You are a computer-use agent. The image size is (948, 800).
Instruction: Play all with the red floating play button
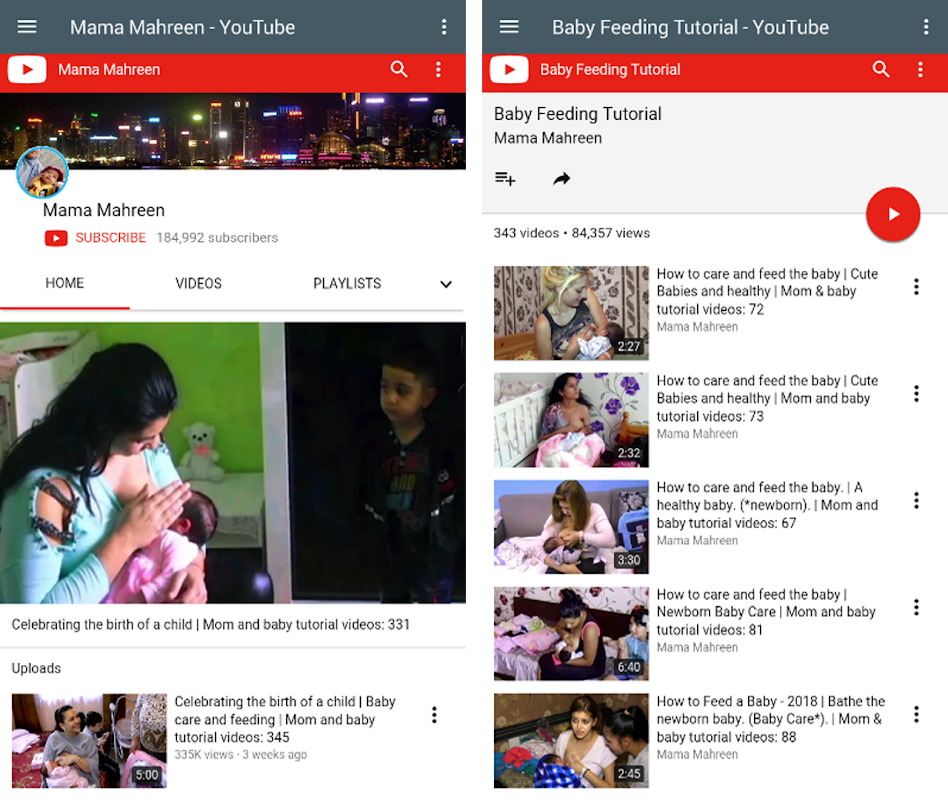pyautogui.click(x=893, y=214)
